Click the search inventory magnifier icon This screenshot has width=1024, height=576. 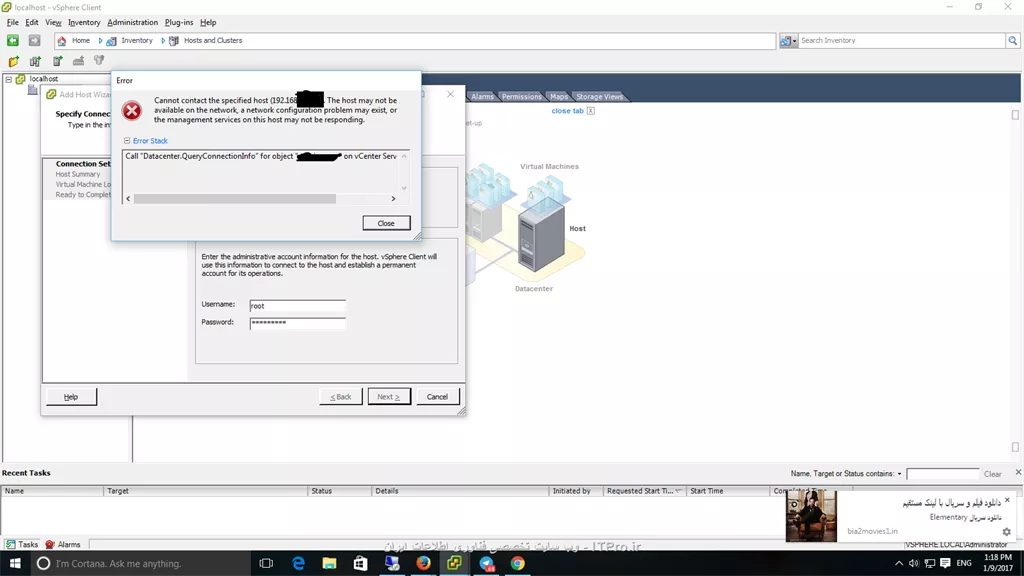1012,40
